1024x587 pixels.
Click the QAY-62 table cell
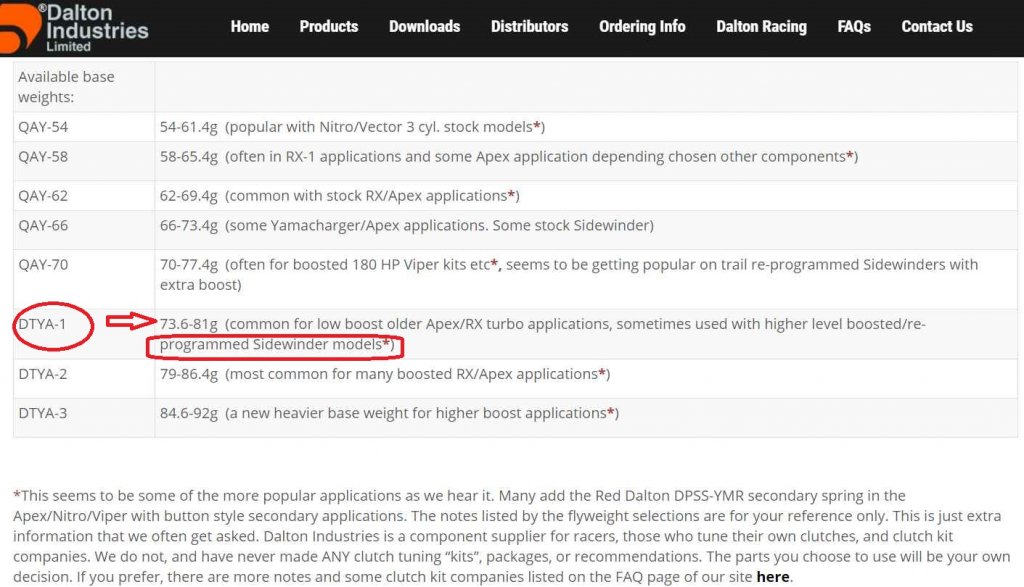[84, 195]
